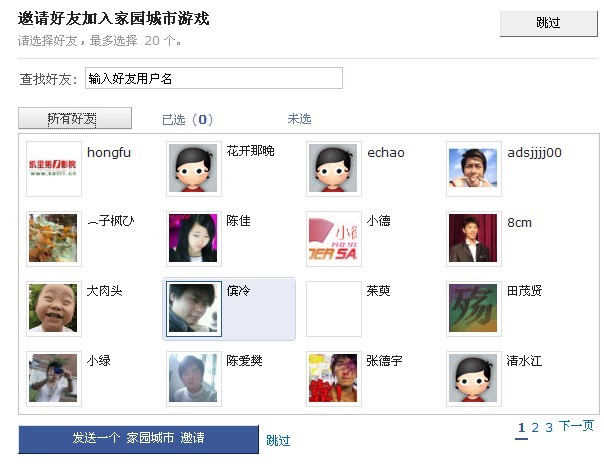Image resolution: width=604 pixels, height=475 pixels.
Task: Go to page 2 of friends
Action: click(x=535, y=428)
